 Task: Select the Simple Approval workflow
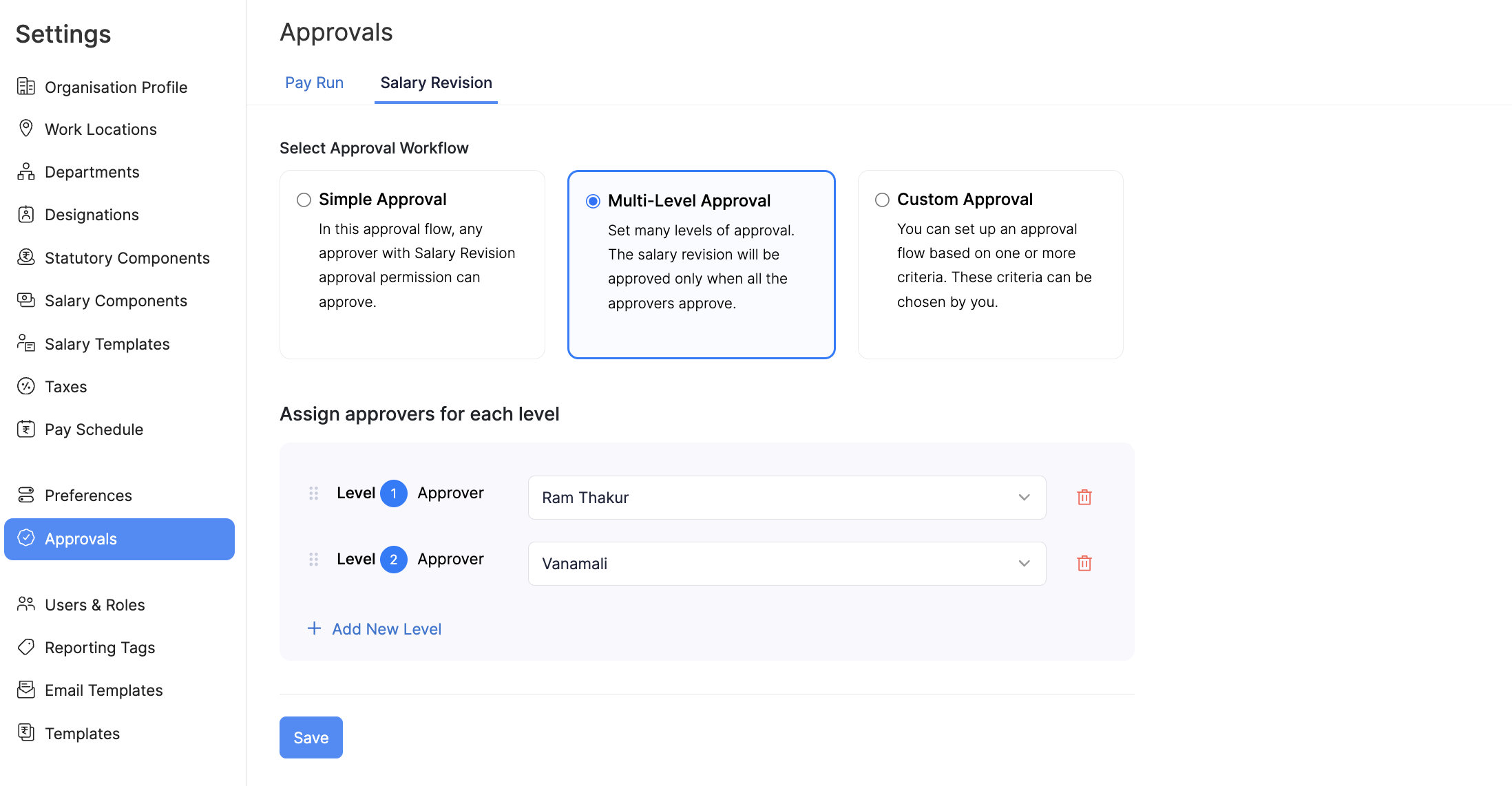304,200
